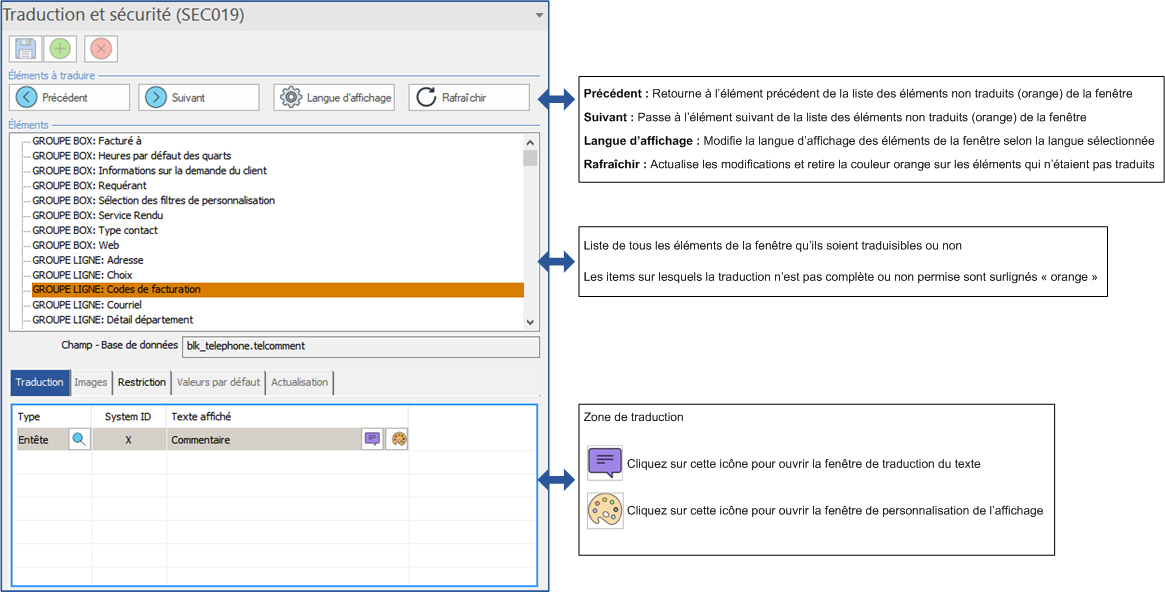Viewport: 1165px width, 592px height.
Task: Open the Actualisation tab
Action: pyautogui.click(x=299, y=382)
